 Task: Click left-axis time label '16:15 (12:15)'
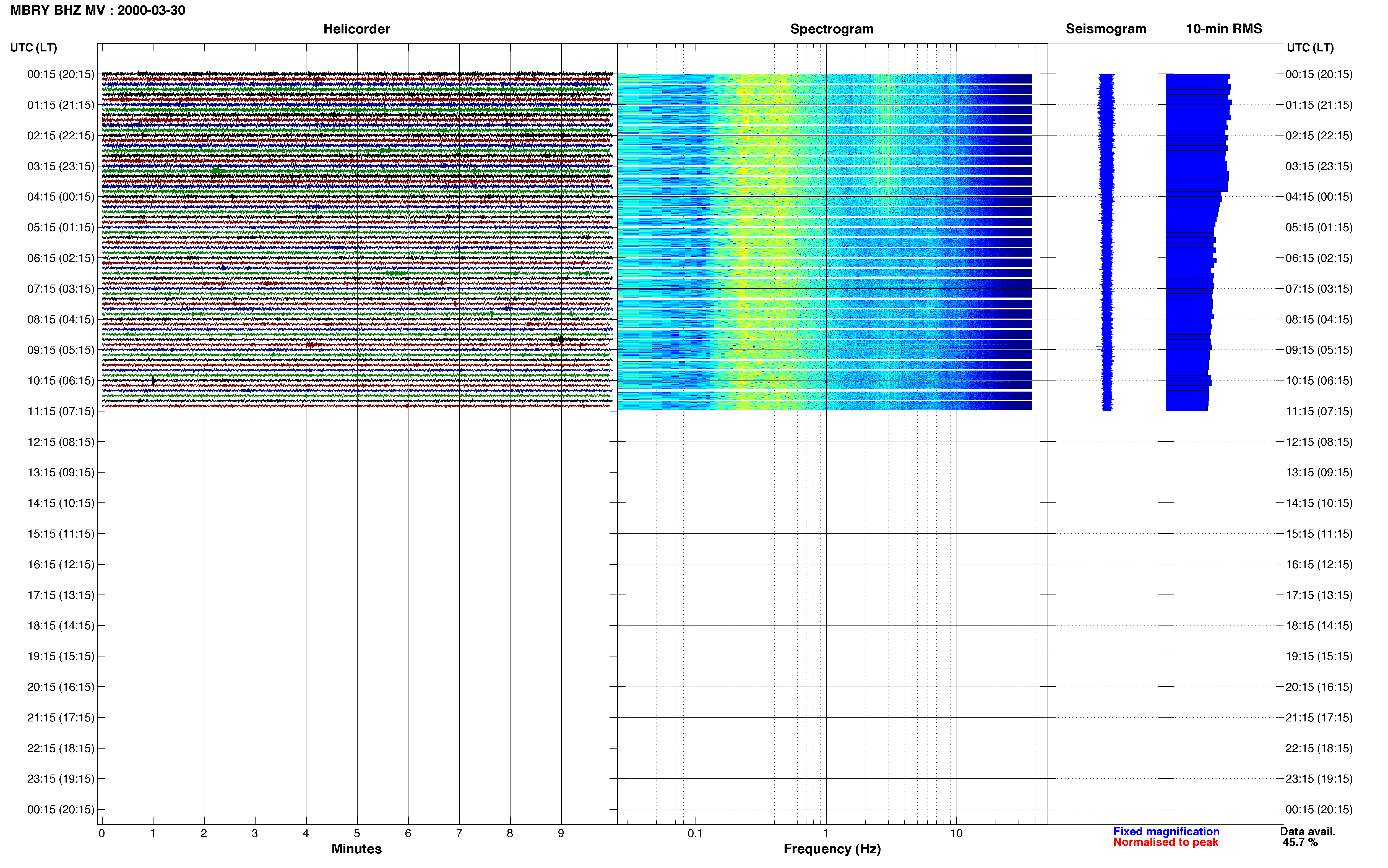coord(61,564)
